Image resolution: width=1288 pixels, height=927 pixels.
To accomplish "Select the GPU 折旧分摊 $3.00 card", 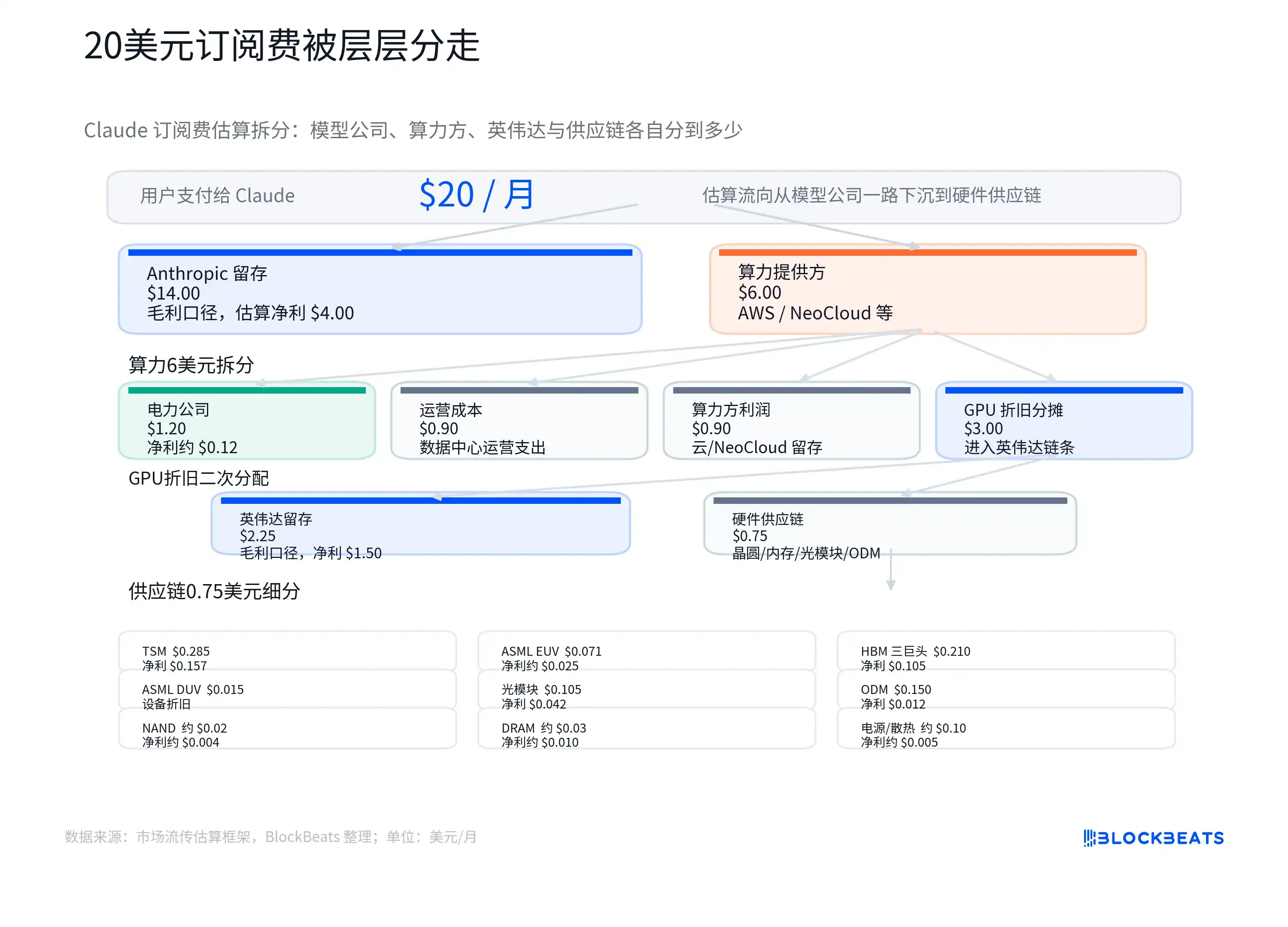I will tap(1064, 421).
